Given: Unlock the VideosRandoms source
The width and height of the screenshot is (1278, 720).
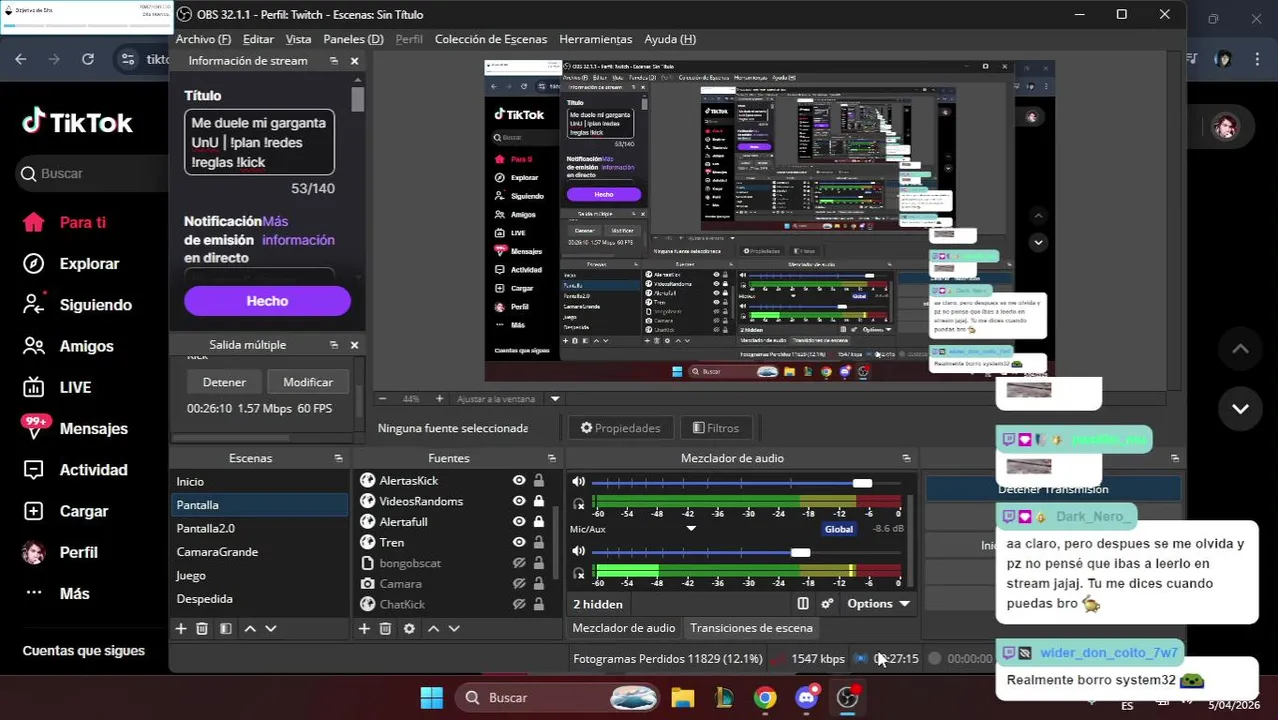Looking at the screenshot, I should pyautogui.click(x=539, y=501).
